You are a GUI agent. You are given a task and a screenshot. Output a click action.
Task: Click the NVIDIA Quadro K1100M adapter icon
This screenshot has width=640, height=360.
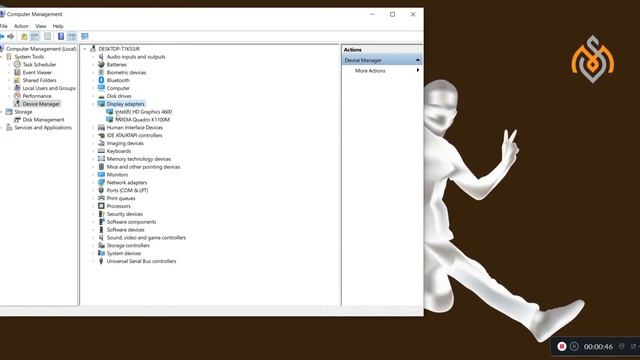tap(109, 120)
